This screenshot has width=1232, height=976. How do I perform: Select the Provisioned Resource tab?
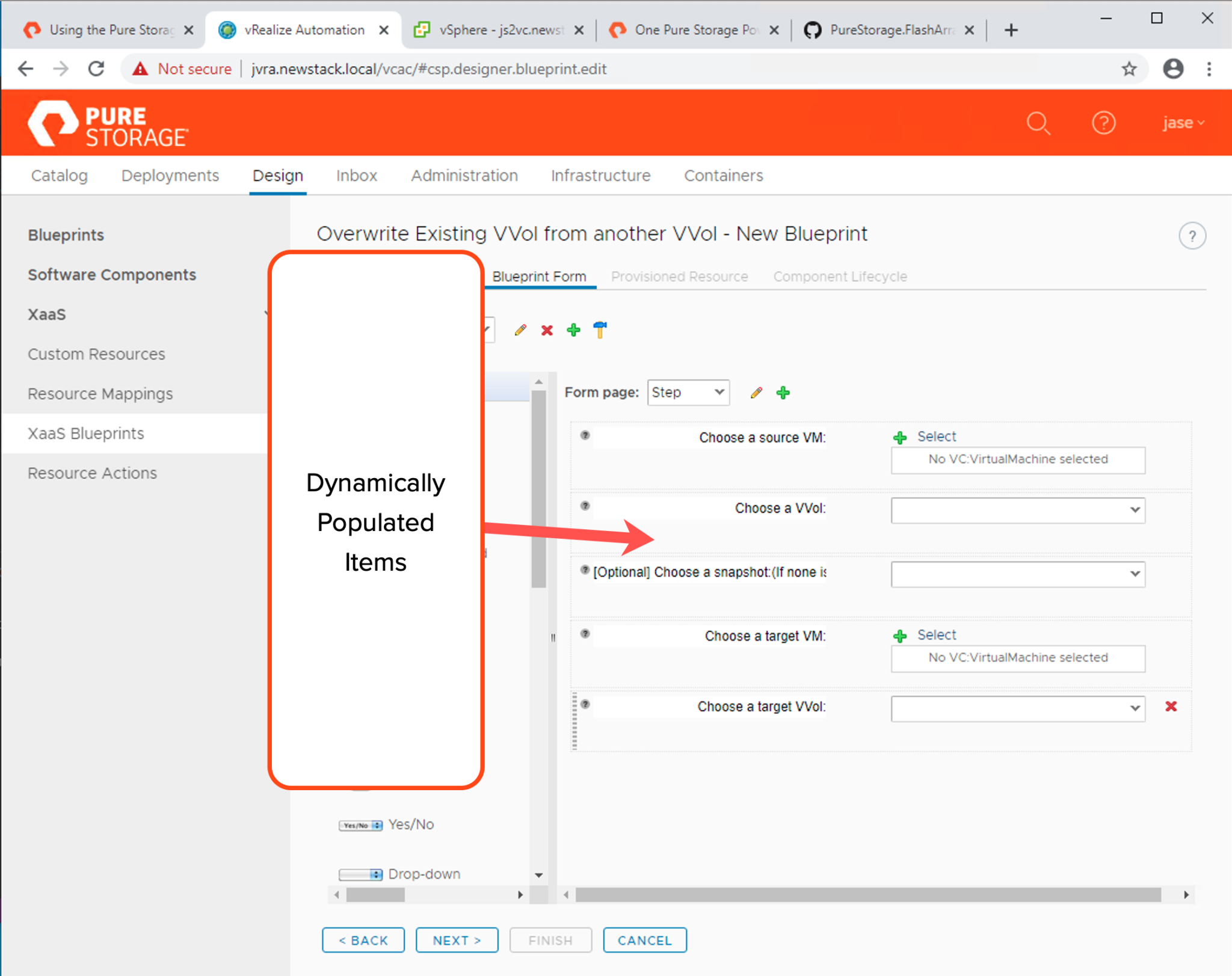tap(679, 277)
